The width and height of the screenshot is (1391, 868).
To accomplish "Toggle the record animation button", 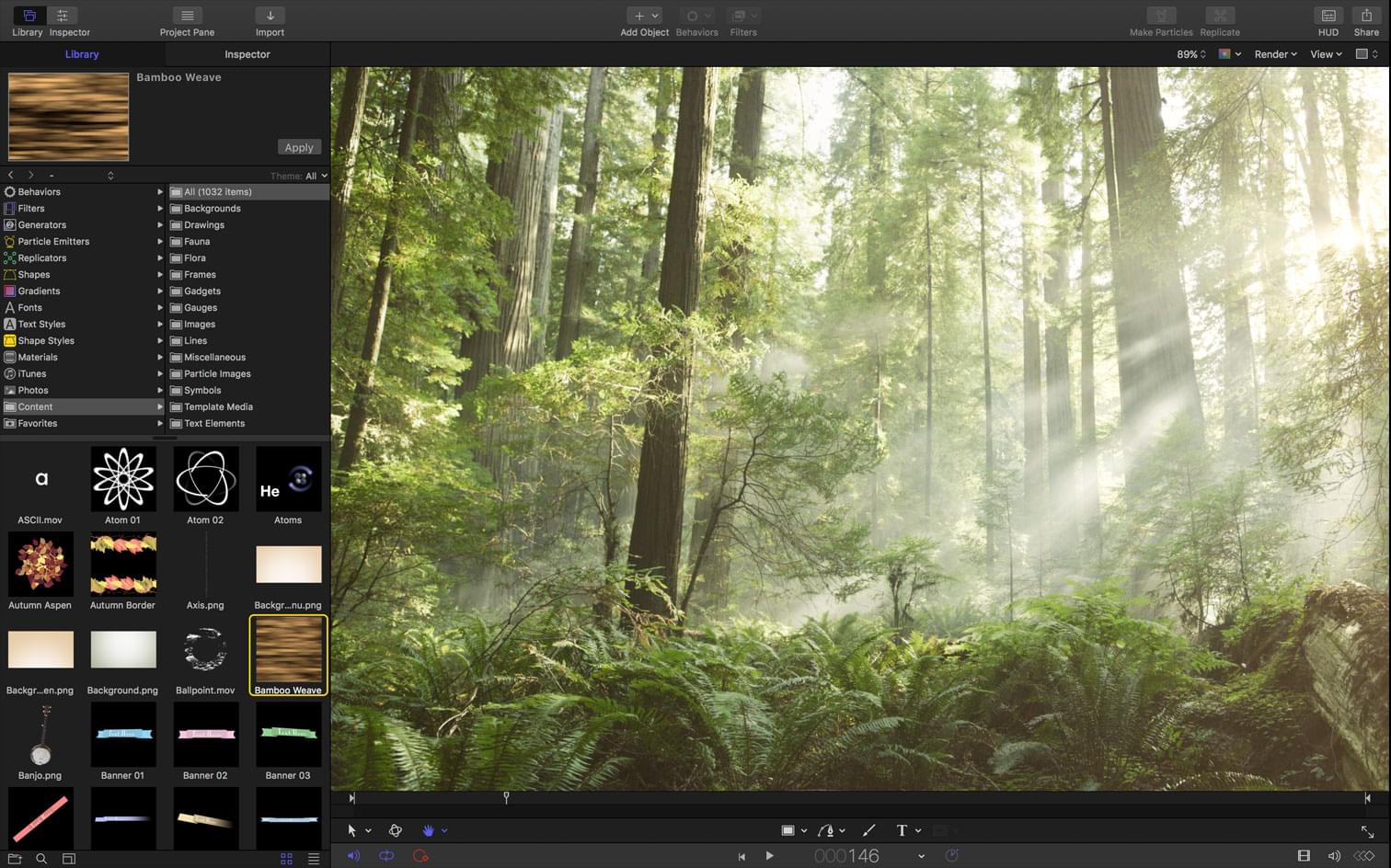I will pyautogui.click(x=420, y=856).
